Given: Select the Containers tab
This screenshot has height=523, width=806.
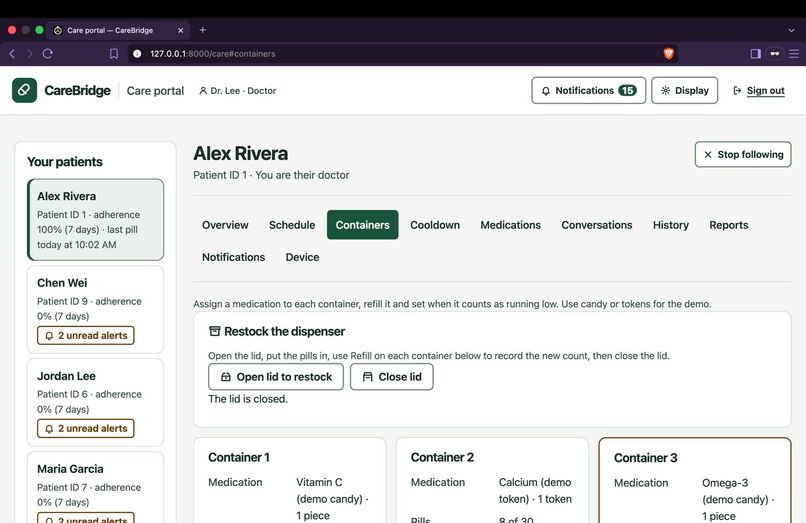Looking at the screenshot, I should [x=362, y=225].
